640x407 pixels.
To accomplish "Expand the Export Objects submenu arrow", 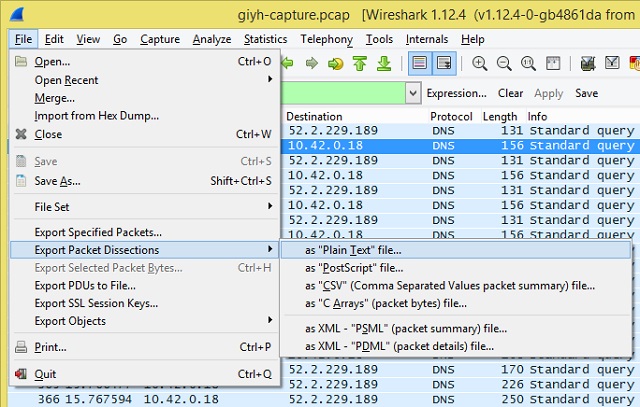I will (x=270, y=320).
